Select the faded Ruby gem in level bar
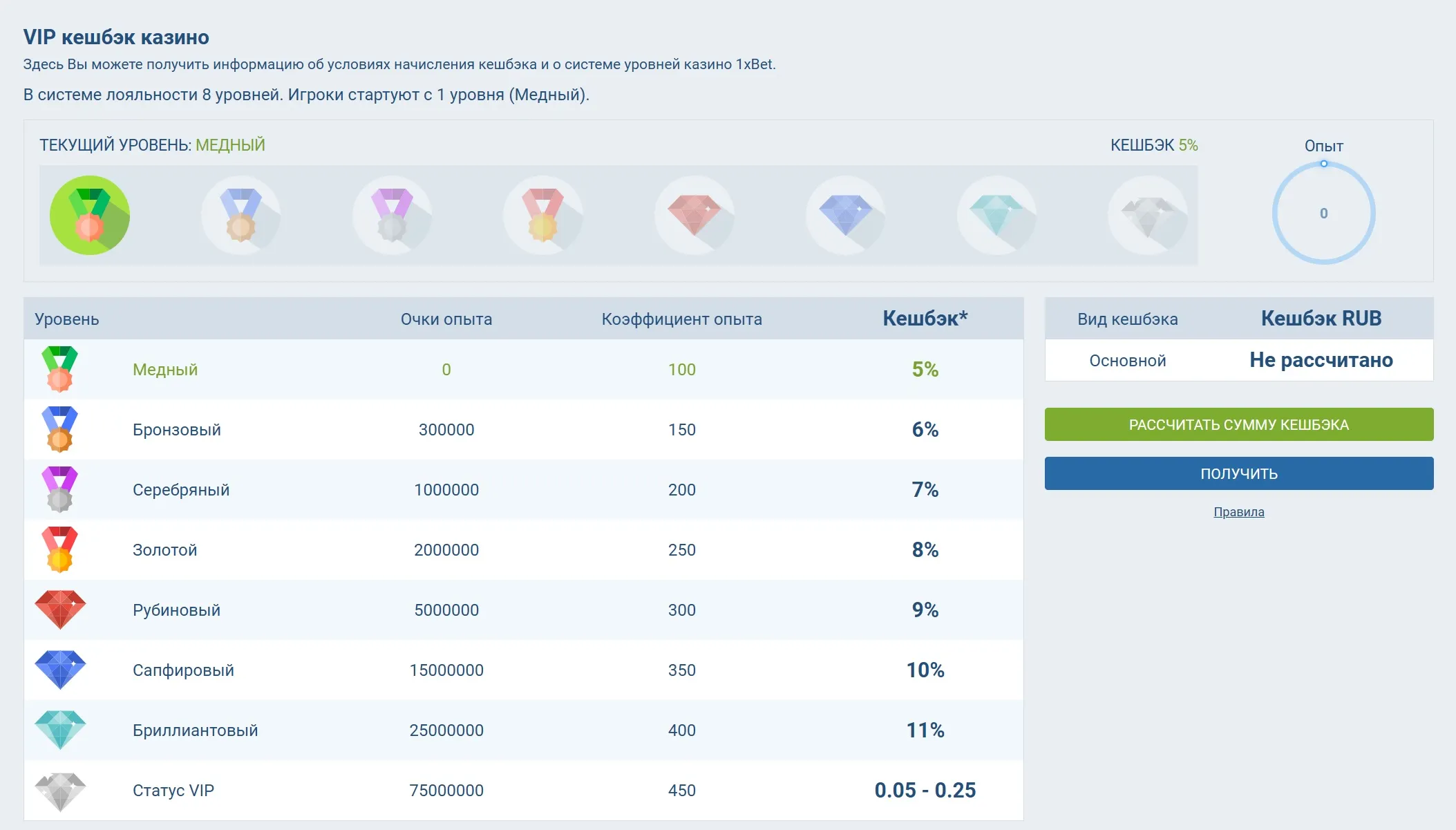1456x830 pixels. pyautogui.click(x=694, y=215)
